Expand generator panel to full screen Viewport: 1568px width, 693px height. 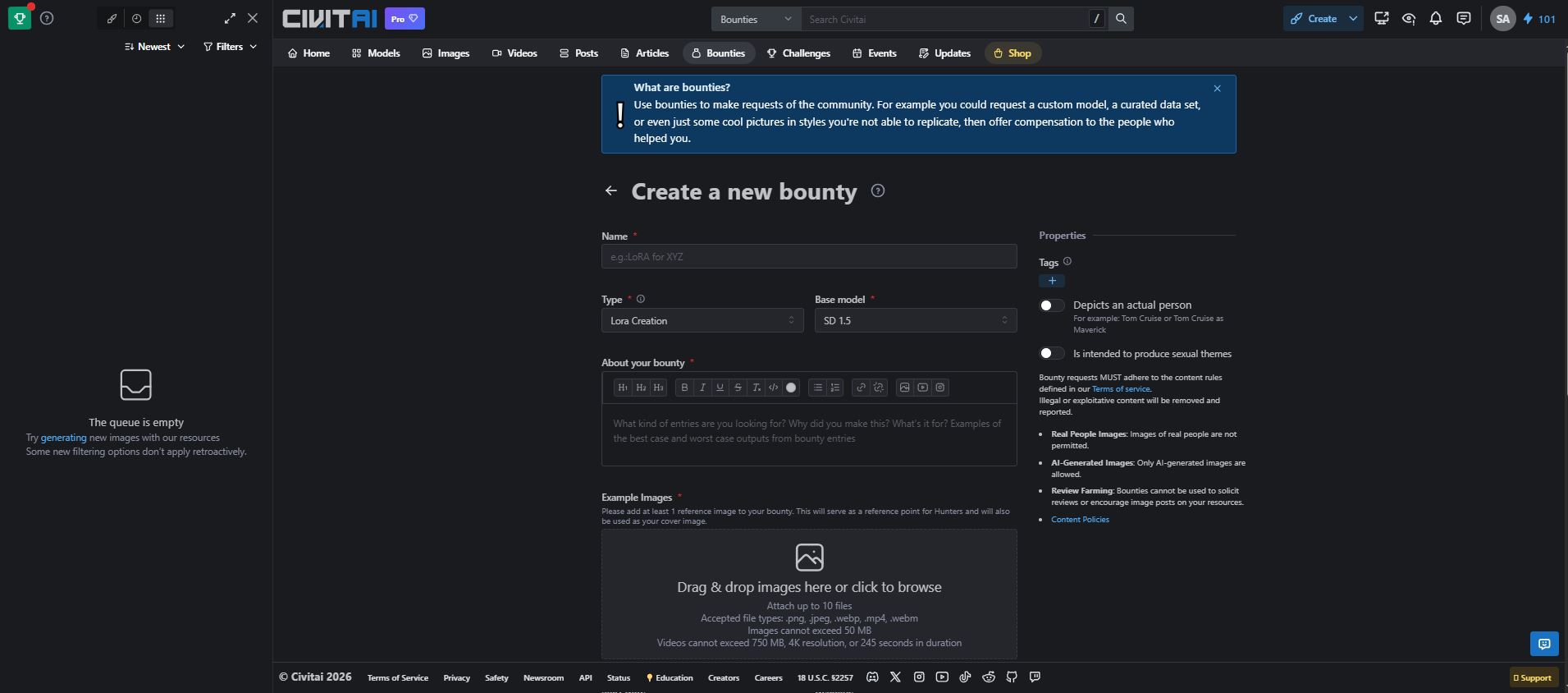pos(230,18)
